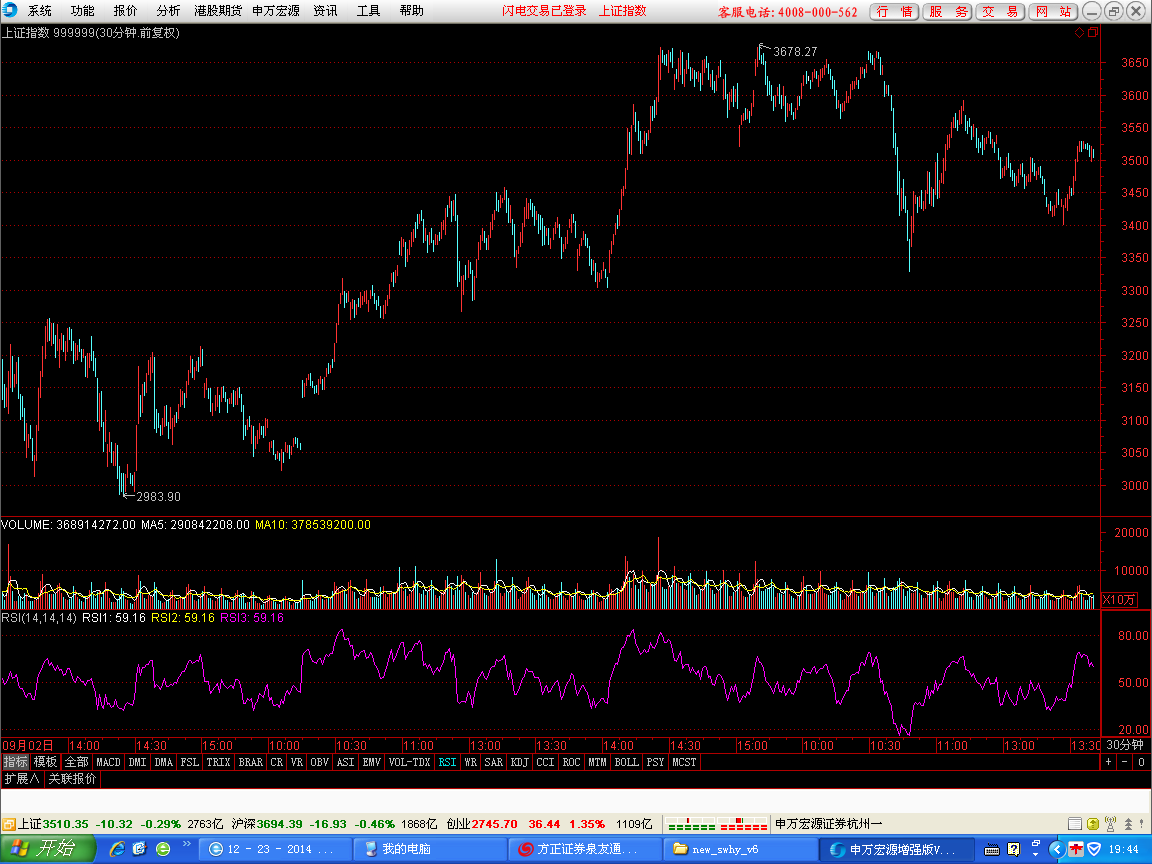Switch to the BOLL indicator
The height and width of the screenshot is (864, 1152).
pos(627,763)
